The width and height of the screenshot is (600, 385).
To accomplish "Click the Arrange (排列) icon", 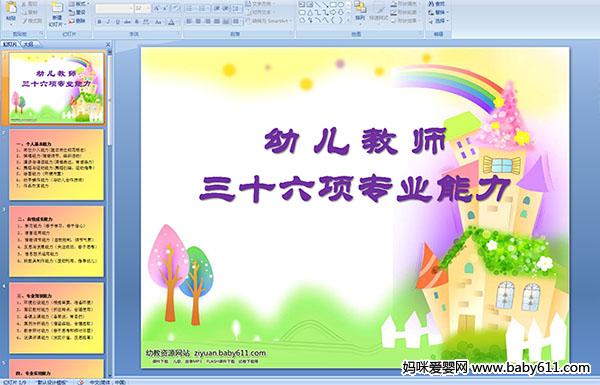I will (x=360, y=7).
